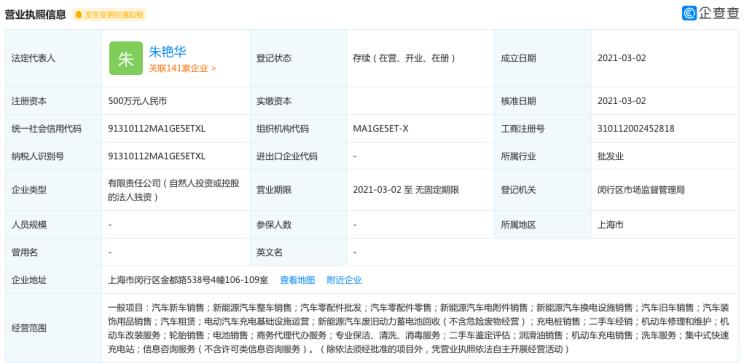This screenshot has width=744, height=363.
Task: Click the 进出口企业代码 label cell
Action: tap(298, 156)
